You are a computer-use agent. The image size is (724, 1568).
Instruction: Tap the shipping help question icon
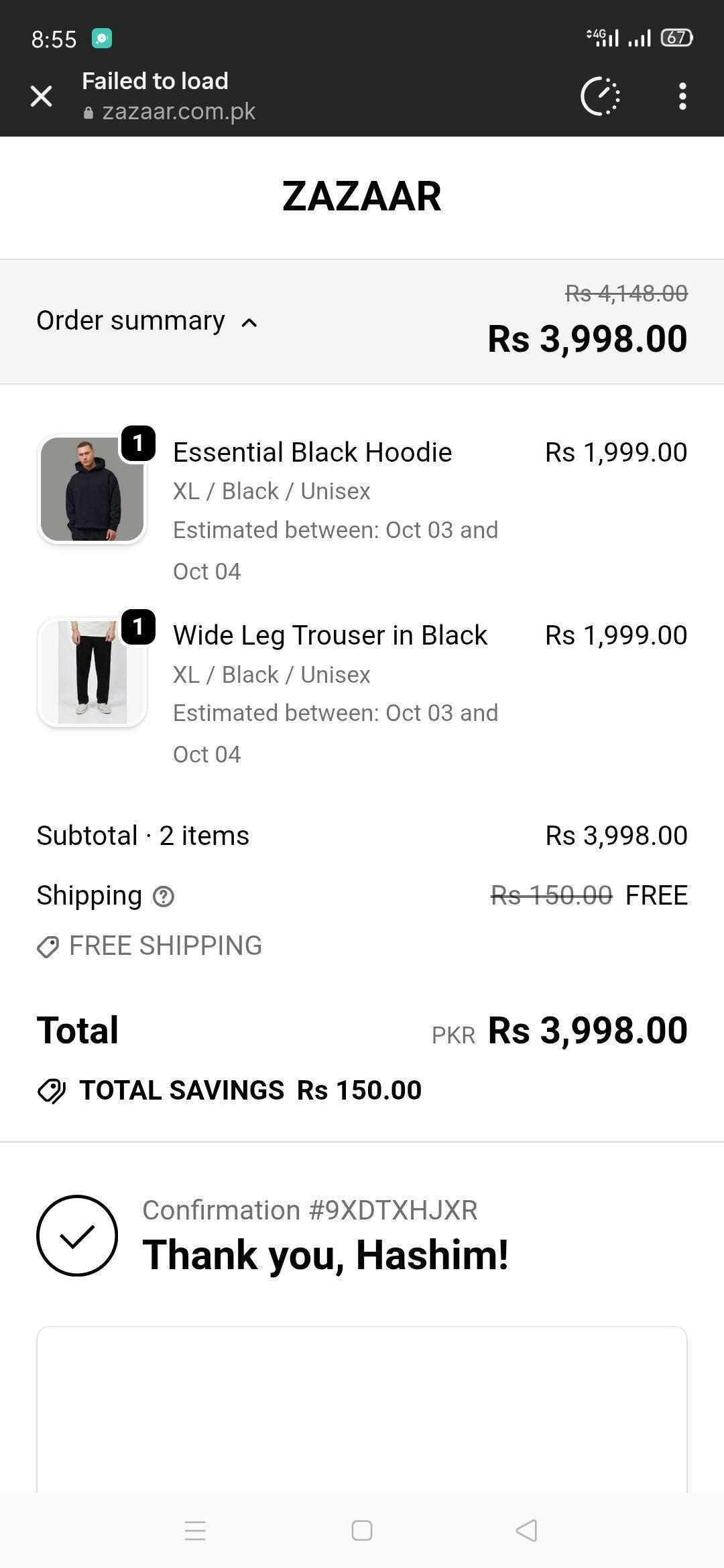pyautogui.click(x=164, y=896)
